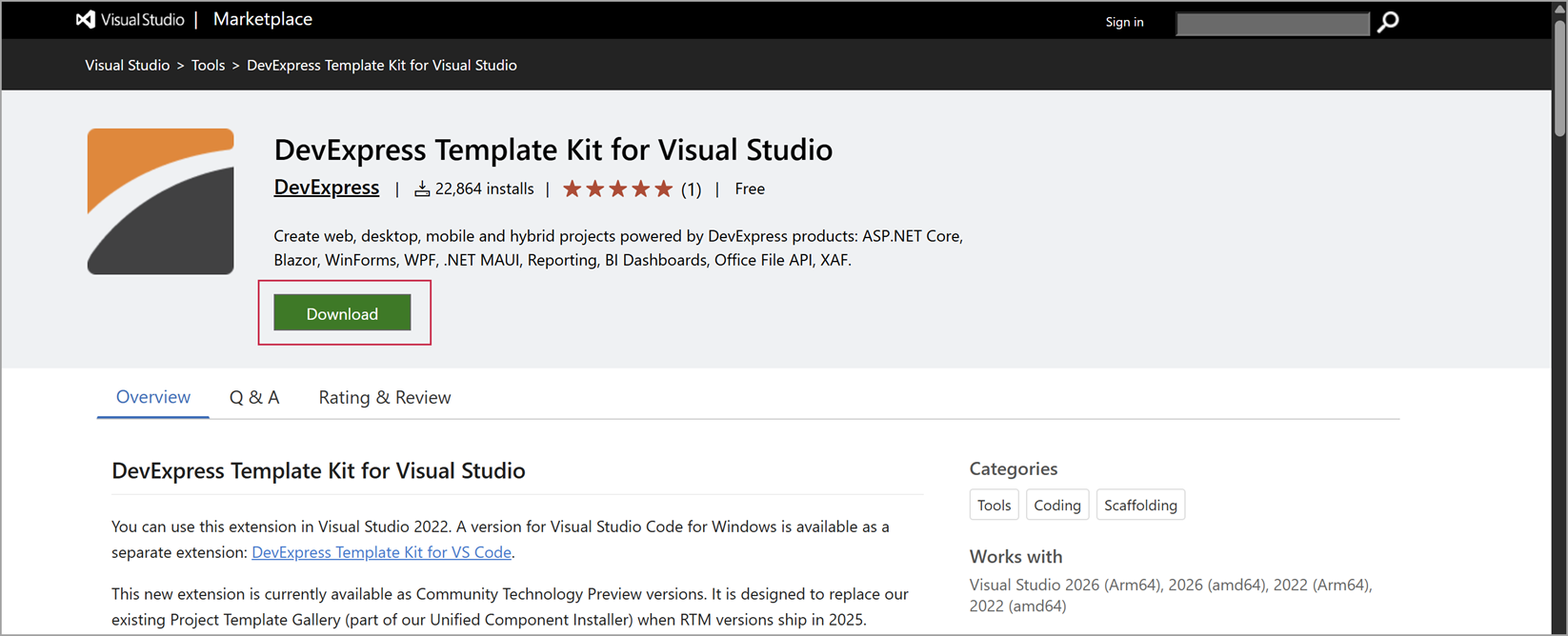1568x636 pixels.
Task: Click the DevExpress Template Kit breadcrumb
Action: point(382,65)
